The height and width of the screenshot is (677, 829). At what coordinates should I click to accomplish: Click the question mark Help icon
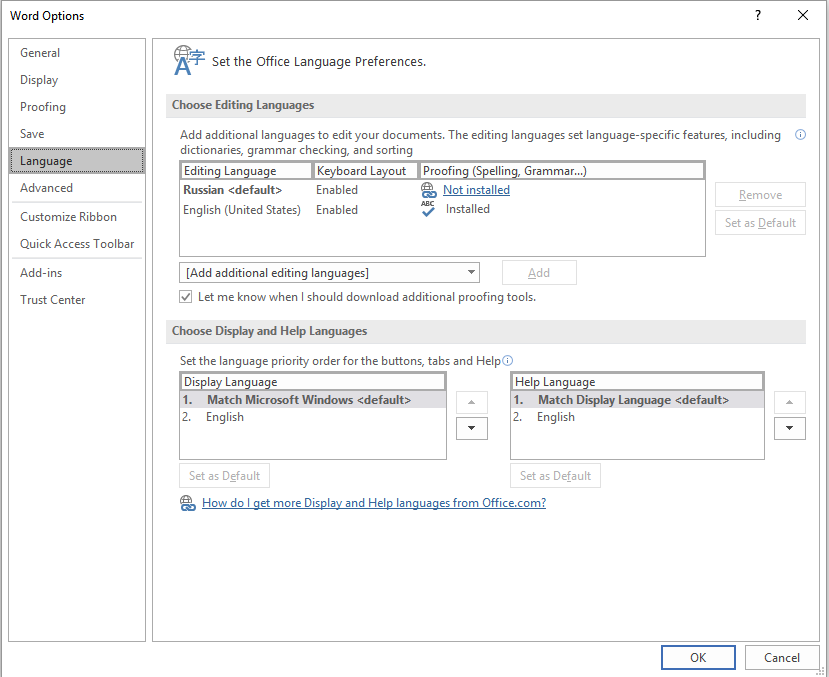pyautogui.click(x=758, y=15)
